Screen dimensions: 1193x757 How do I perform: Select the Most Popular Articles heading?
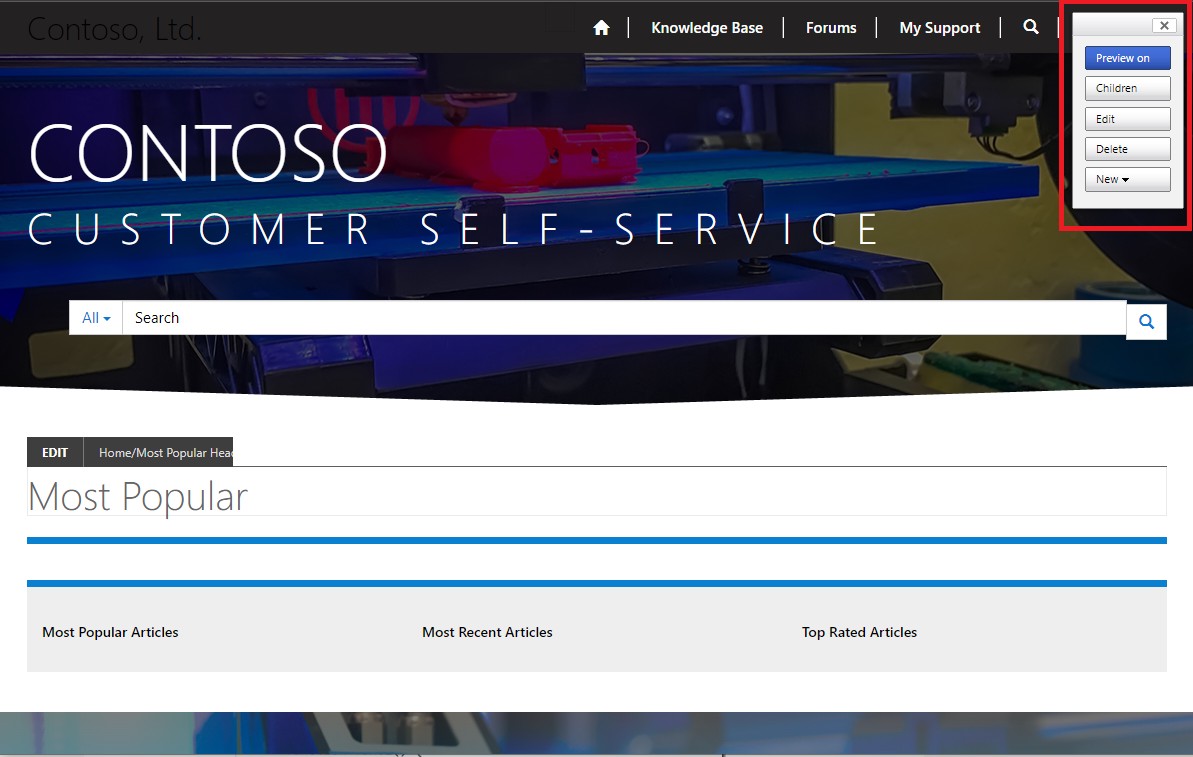(x=110, y=632)
